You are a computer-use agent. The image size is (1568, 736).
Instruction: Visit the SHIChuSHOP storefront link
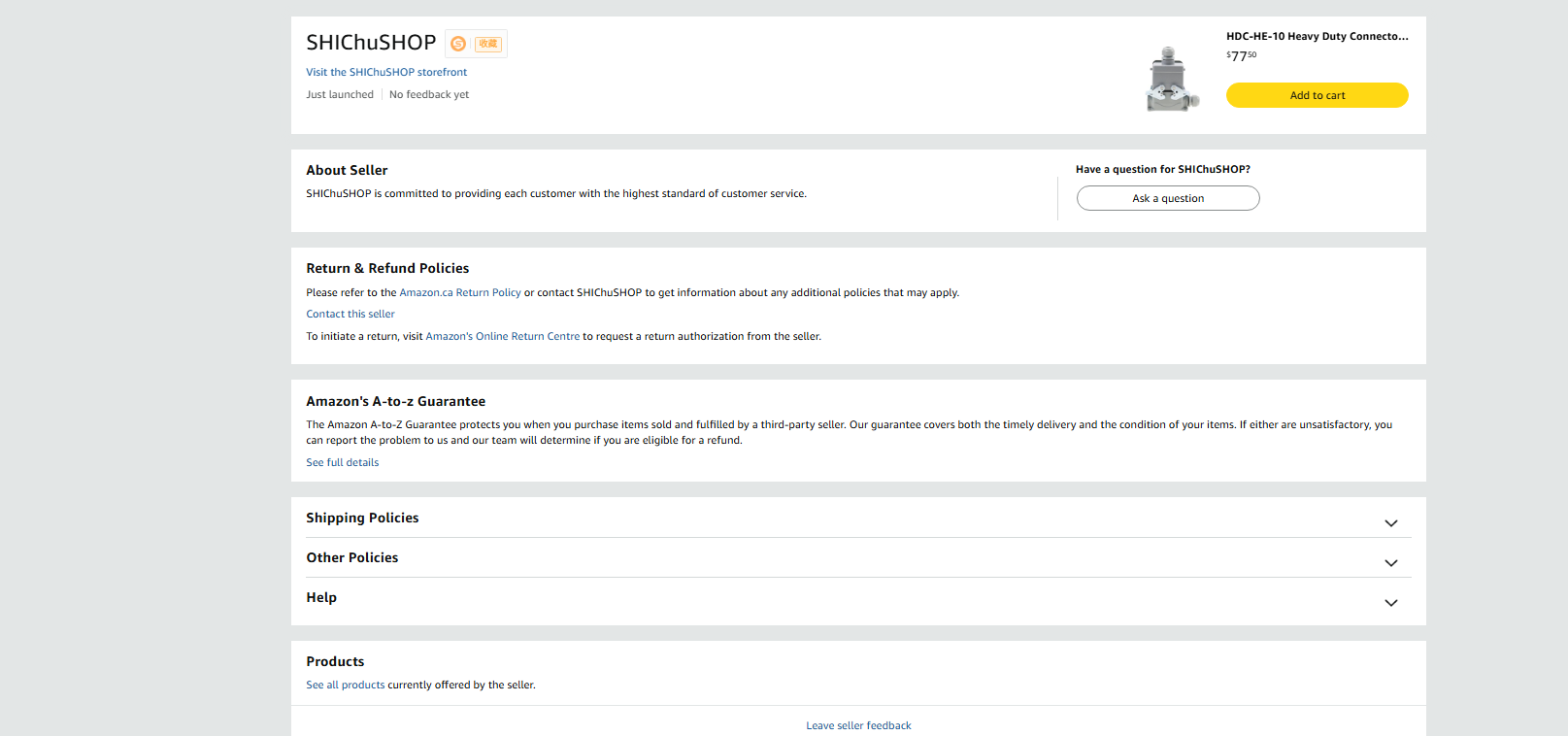[386, 72]
